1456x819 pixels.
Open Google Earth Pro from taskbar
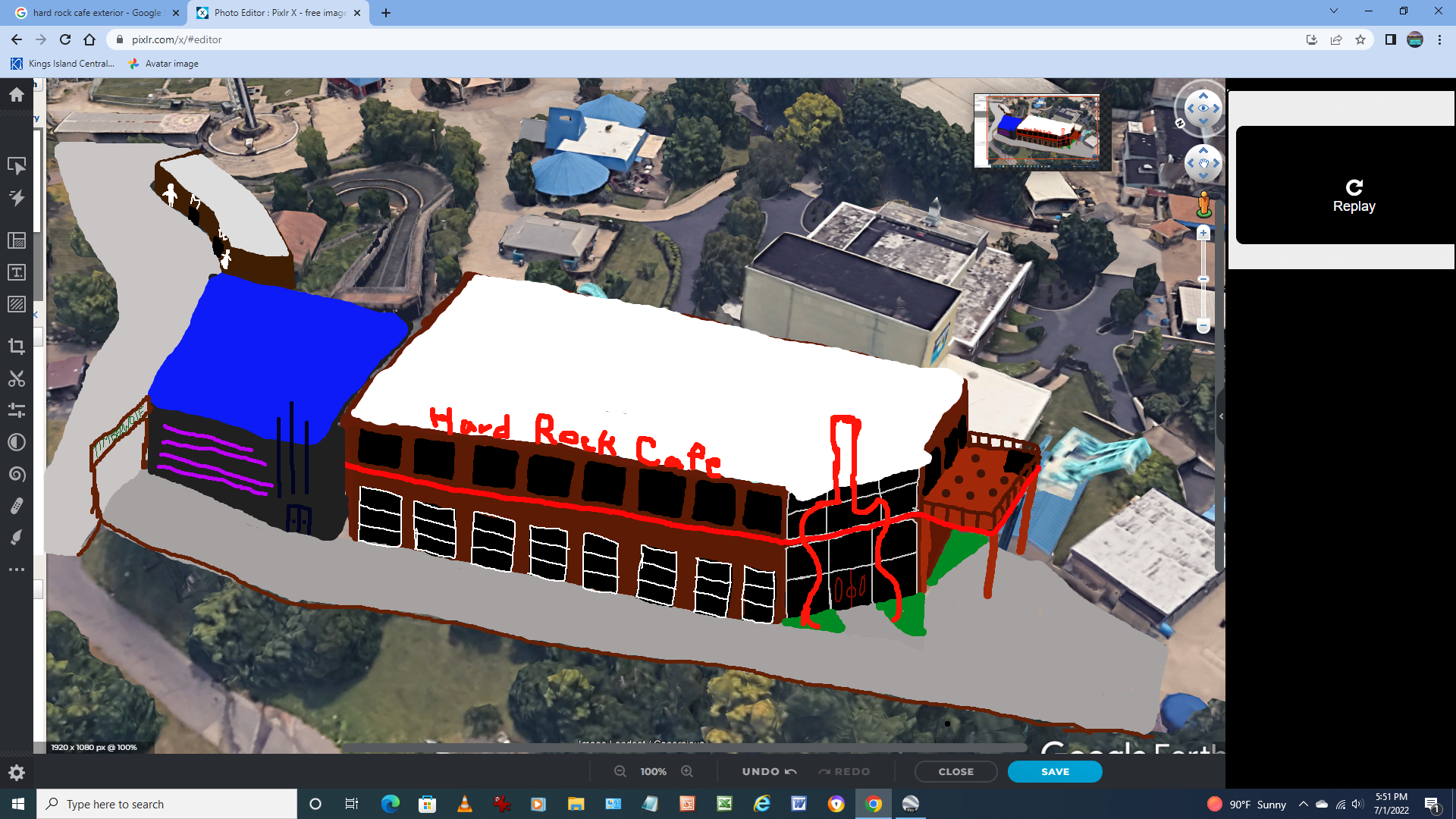(911, 804)
